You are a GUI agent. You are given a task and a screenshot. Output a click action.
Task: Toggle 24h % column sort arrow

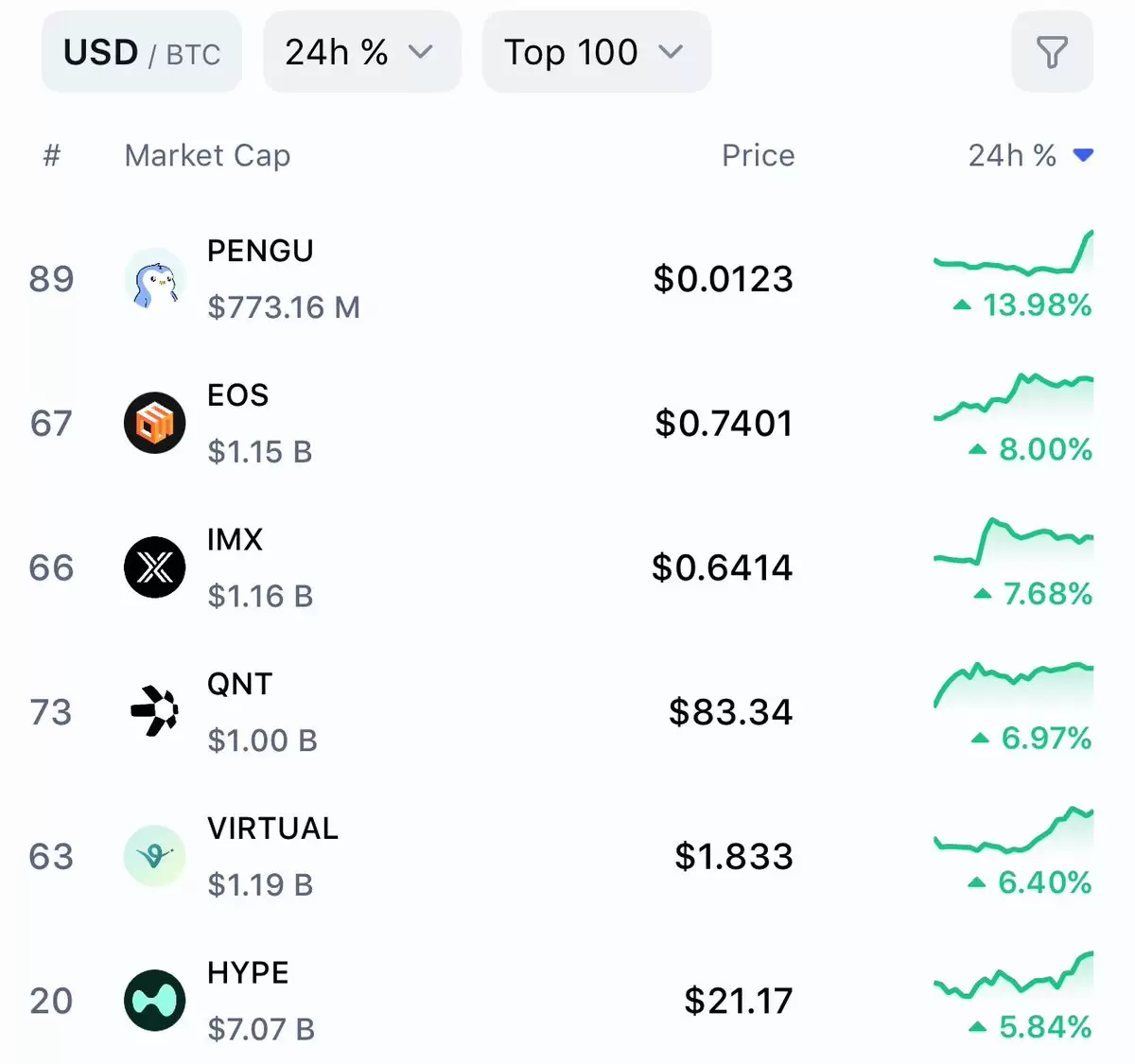click(1084, 155)
